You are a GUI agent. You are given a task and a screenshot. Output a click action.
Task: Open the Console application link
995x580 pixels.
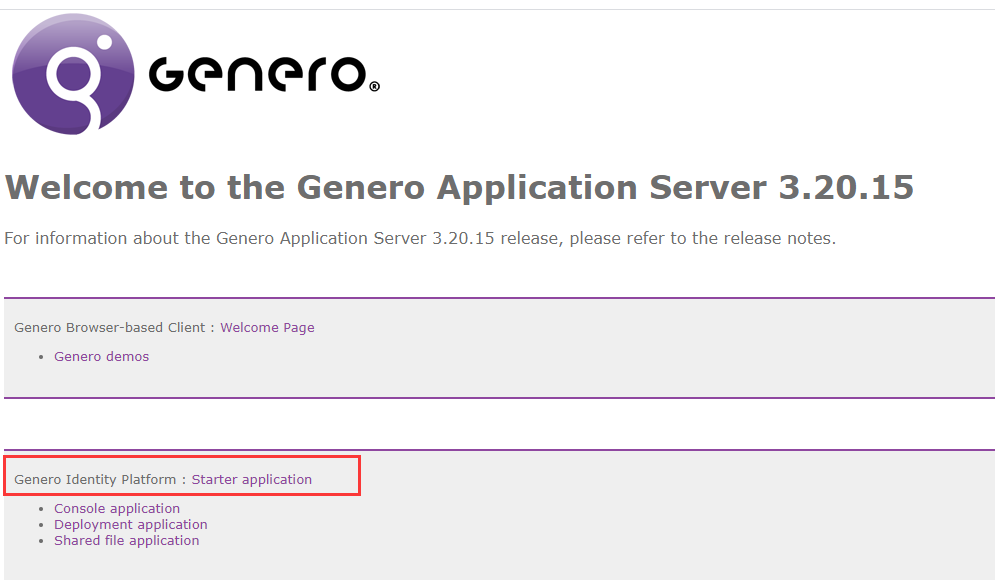(117, 508)
